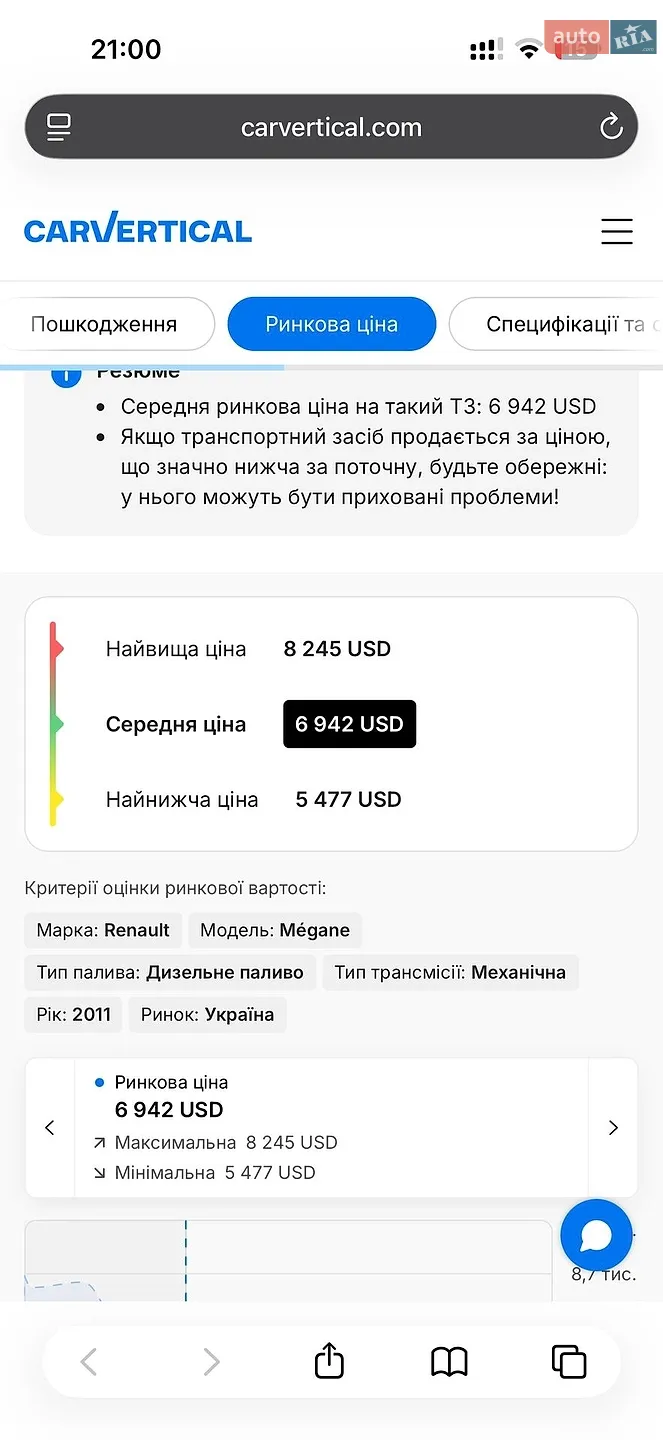Tap the Safari forward arrow
Viewport: 663px width, 1440px height.
[x=210, y=1362]
